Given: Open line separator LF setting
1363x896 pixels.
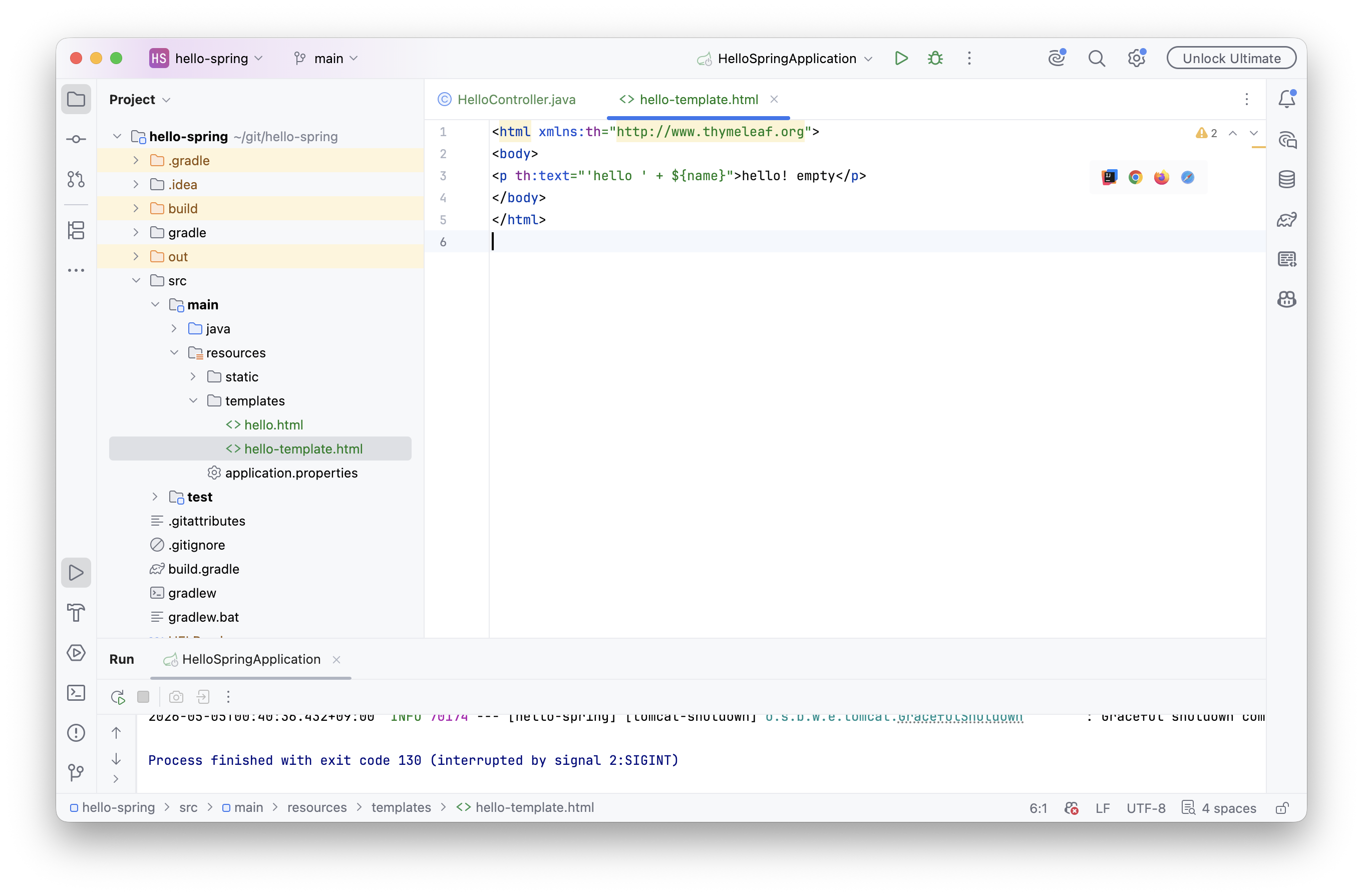Looking at the screenshot, I should click(1103, 808).
